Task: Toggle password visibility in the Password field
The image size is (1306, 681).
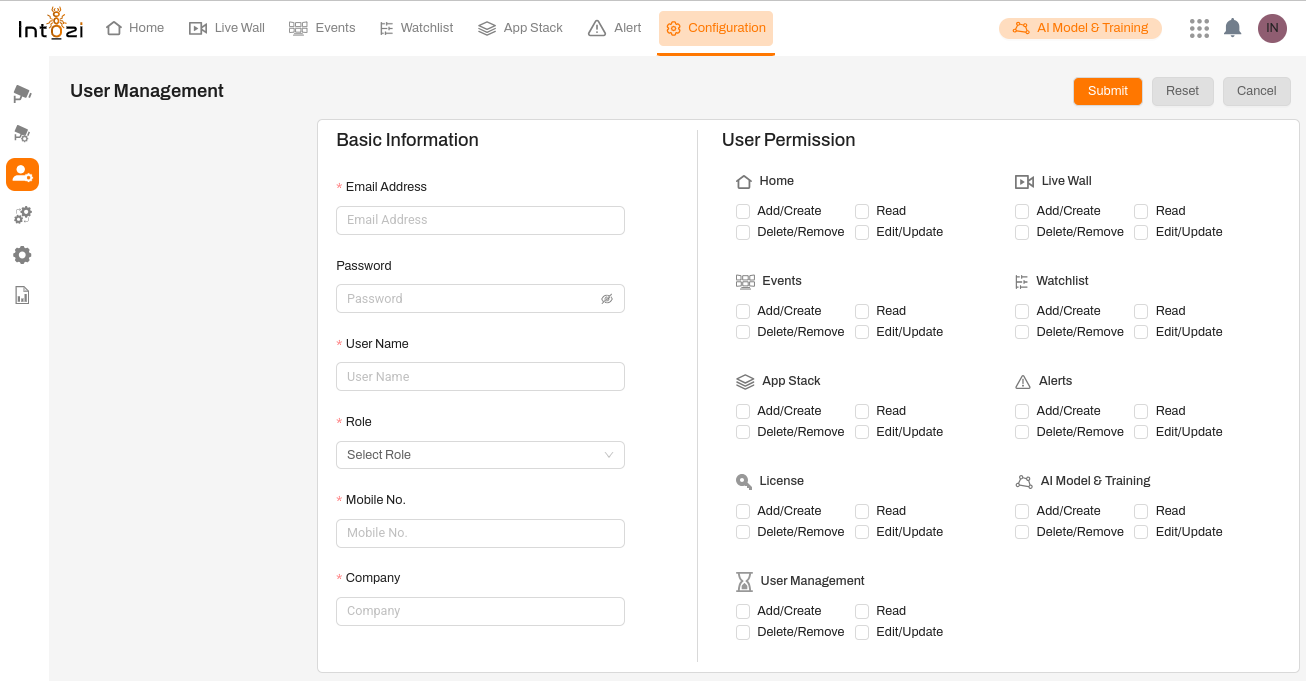Action: pos(607,298)
